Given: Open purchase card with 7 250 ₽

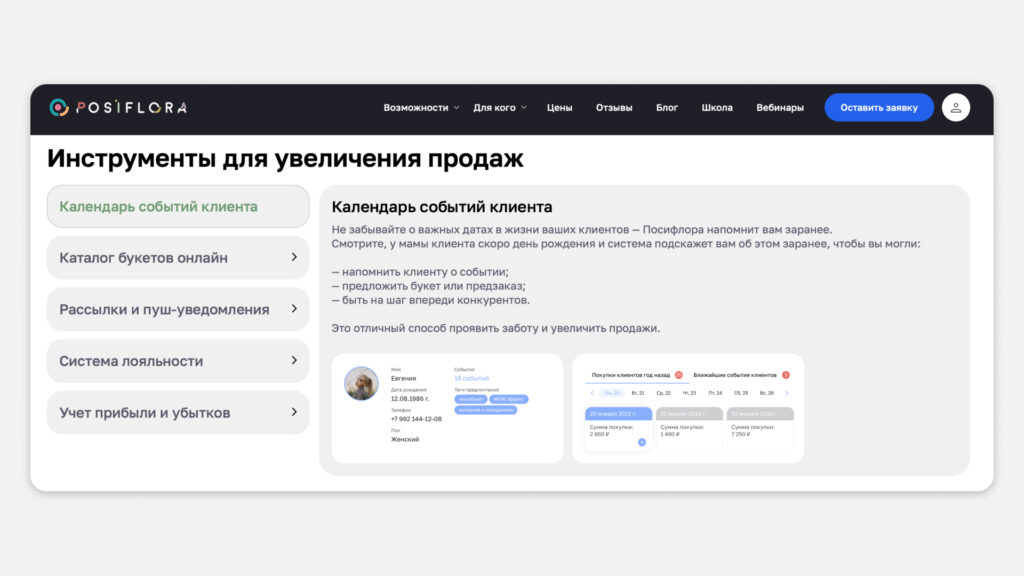Looking at the screenshot, I should pyautogui.click(x=760, y=428).
